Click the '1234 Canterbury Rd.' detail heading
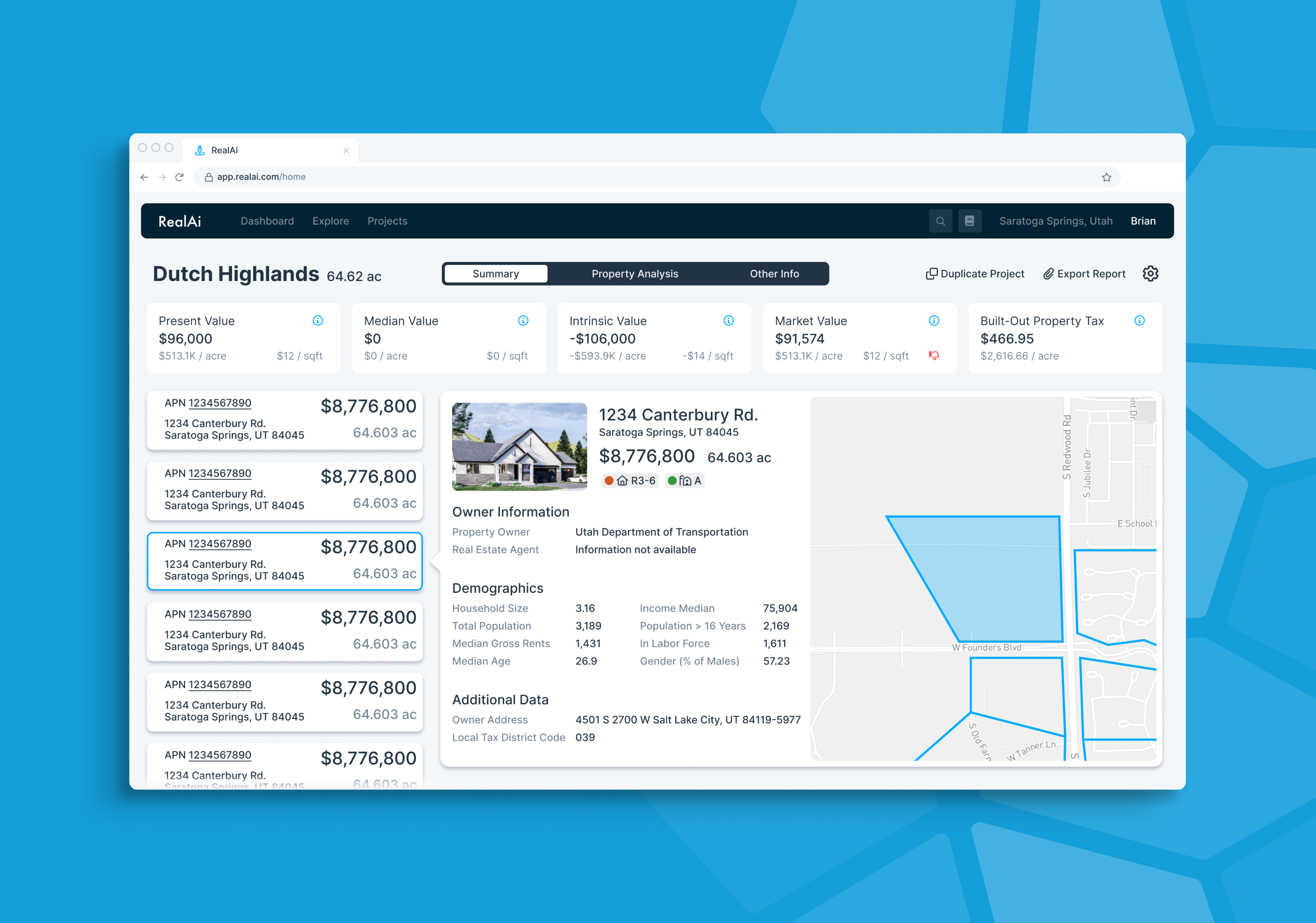Image resolution: width=1316 pixels, height=923 pixels. (x=678, y=415)
